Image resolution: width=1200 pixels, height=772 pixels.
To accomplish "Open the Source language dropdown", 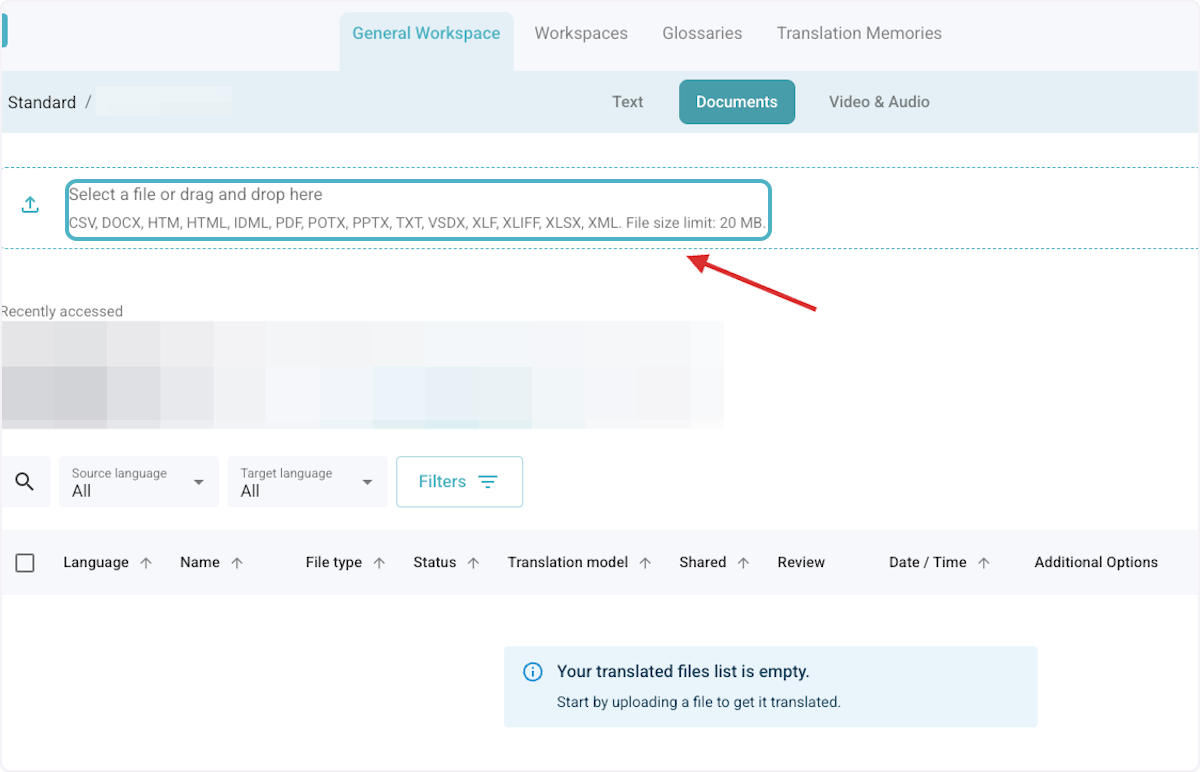I will pos(138,482).
